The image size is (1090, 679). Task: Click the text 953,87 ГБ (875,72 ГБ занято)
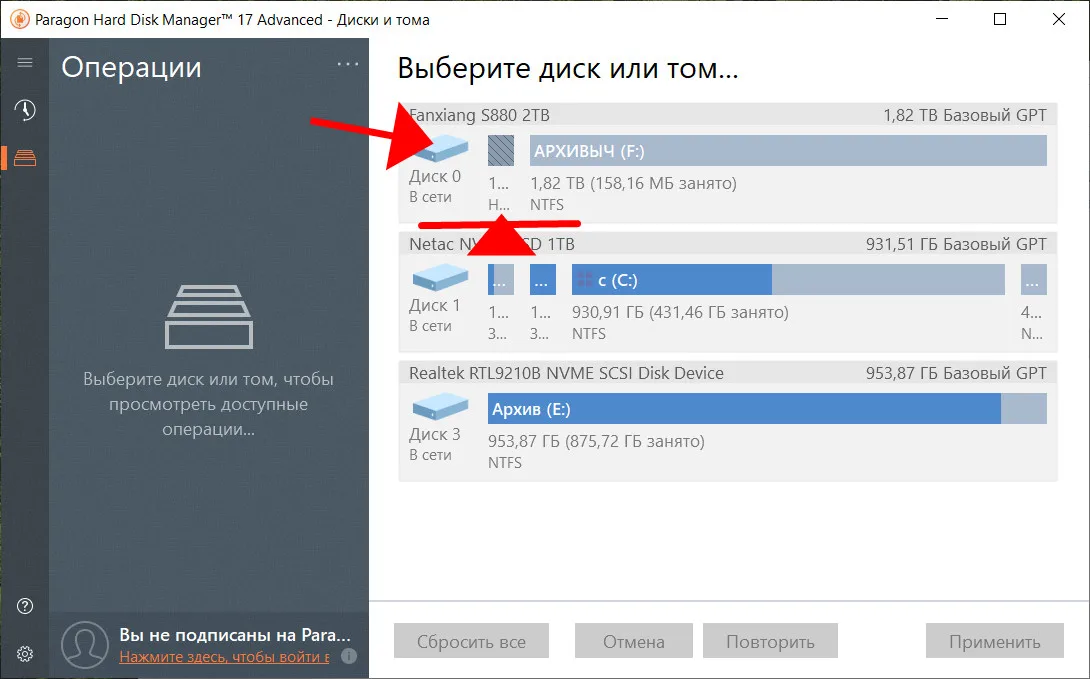[x=596, y=441]
